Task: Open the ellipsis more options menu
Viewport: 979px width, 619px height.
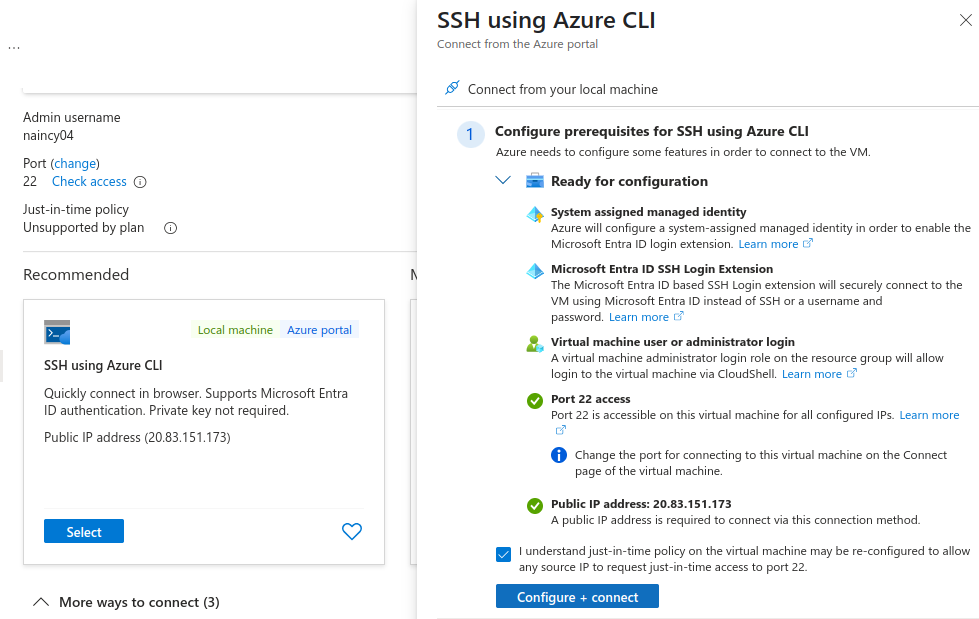Action: coord(14,47)
